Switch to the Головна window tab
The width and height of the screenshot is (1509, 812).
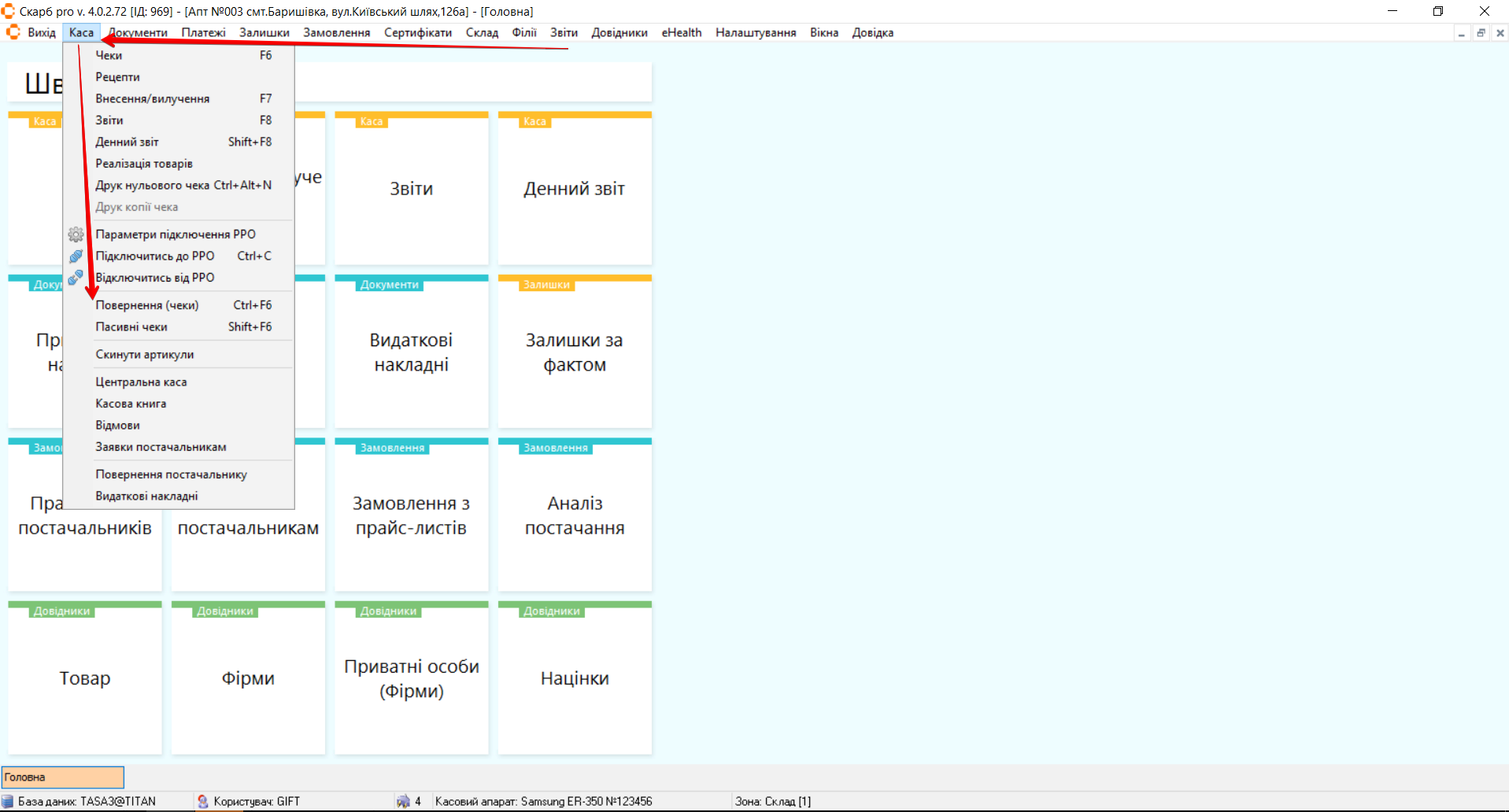click(63, 777)
